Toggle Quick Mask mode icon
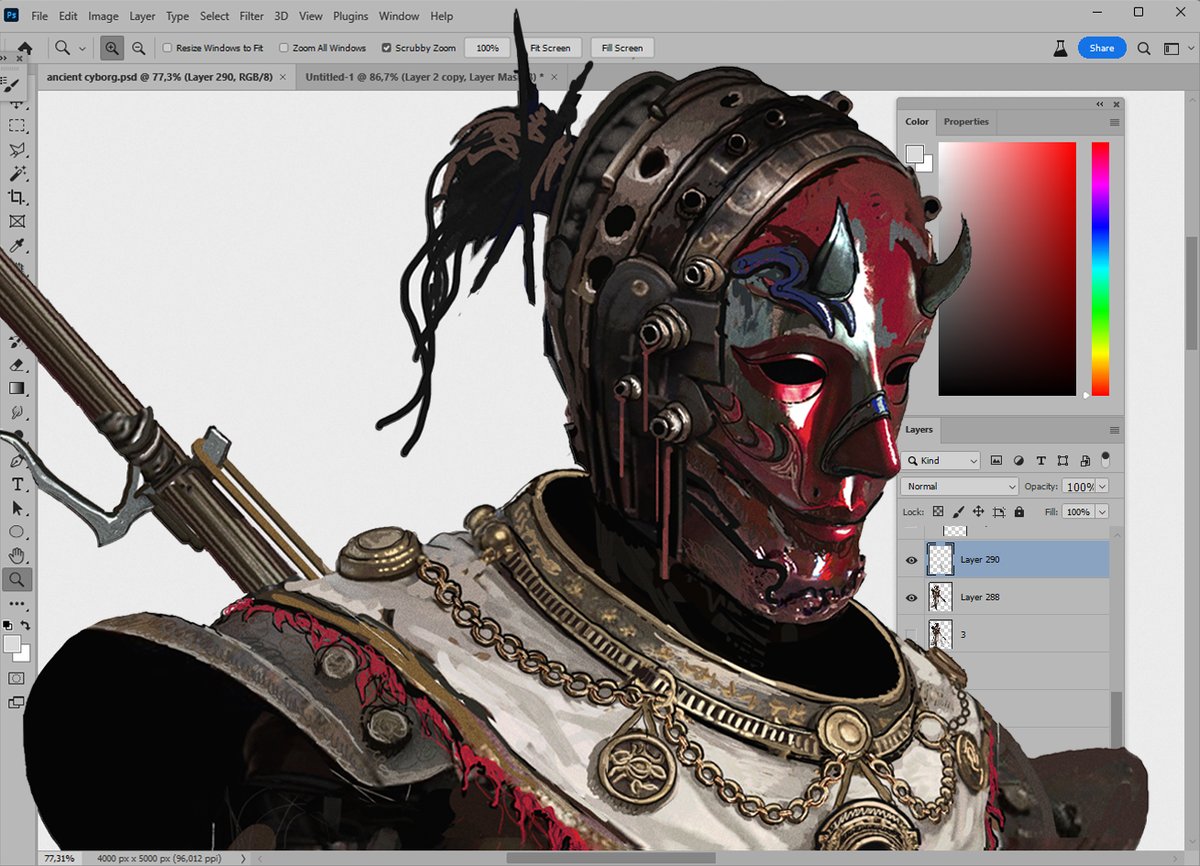 tap(17, 678)
